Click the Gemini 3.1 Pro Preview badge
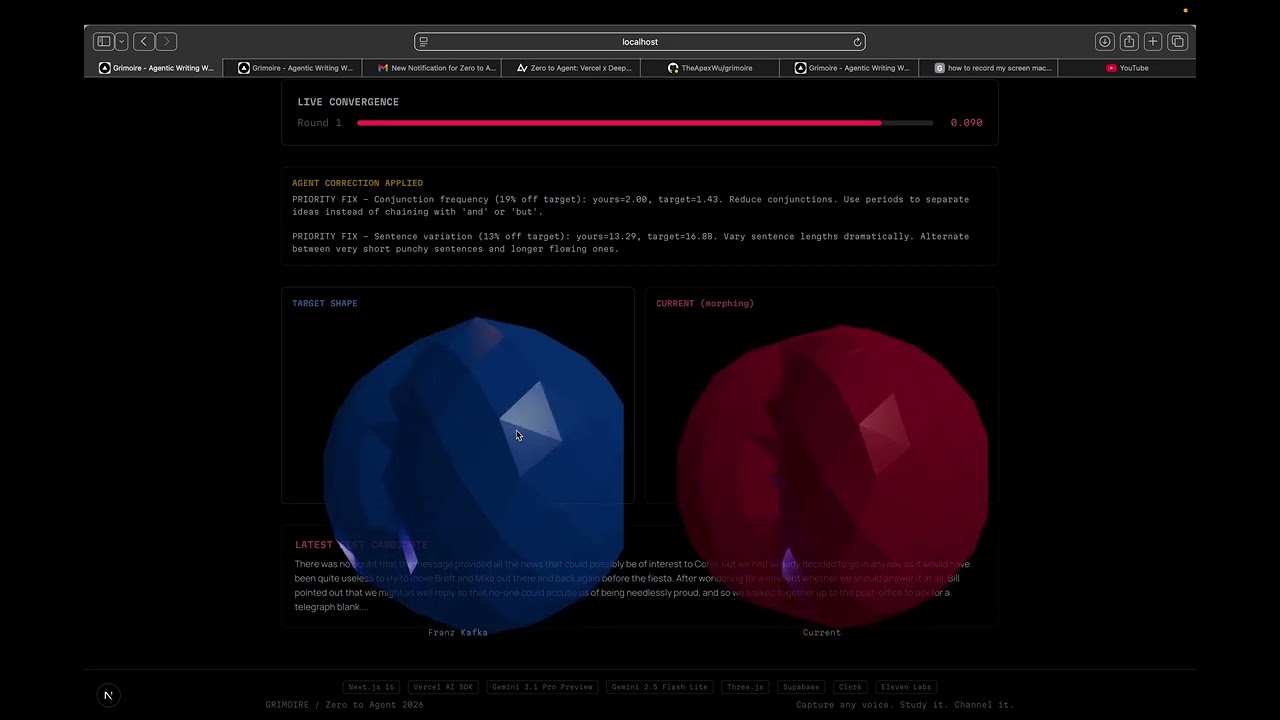Viewport: 1280px width, 720px height. coord(544,687)
